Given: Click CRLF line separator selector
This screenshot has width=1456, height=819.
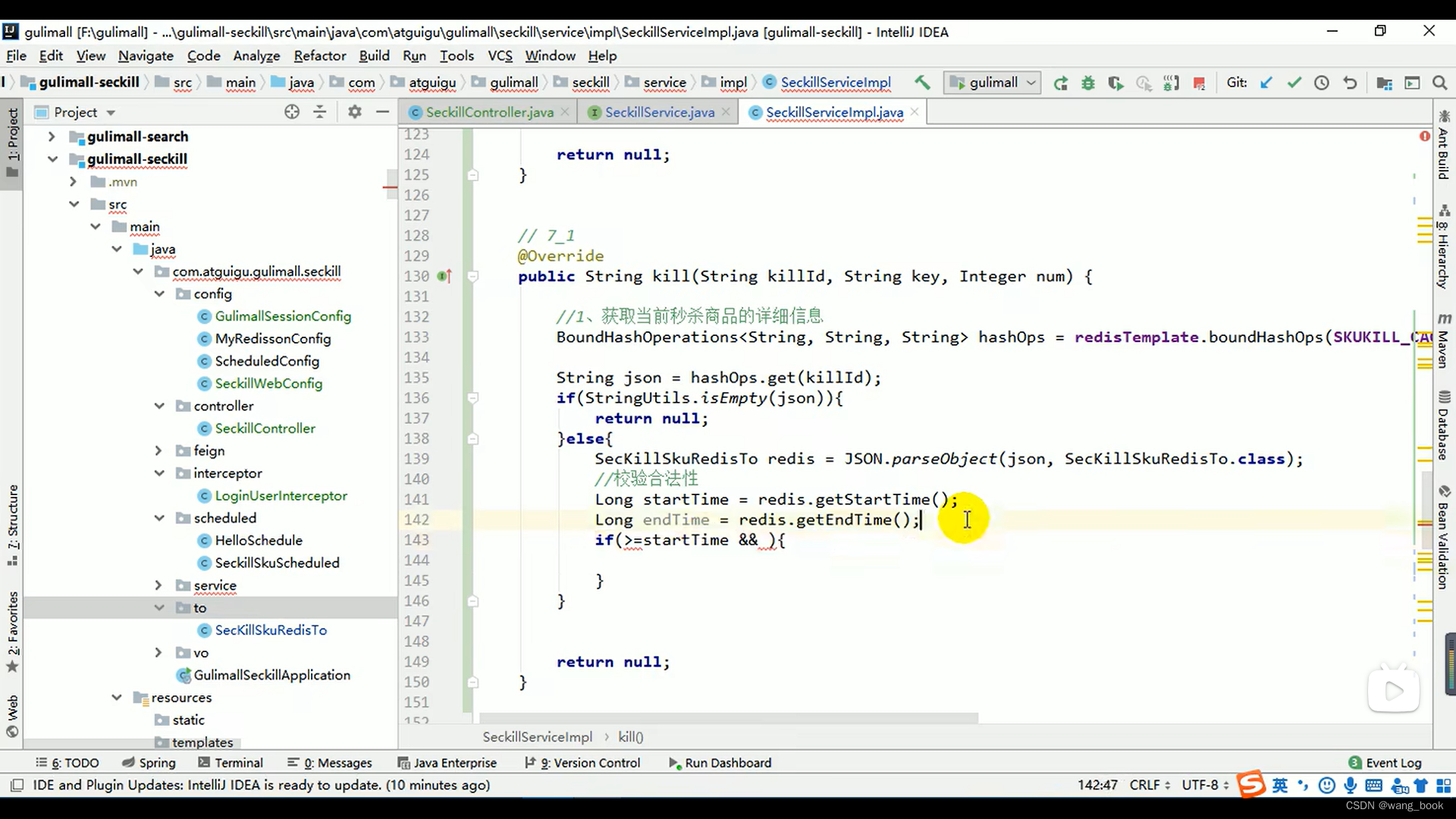Looking at the screenshot, I should (1149, 785).
